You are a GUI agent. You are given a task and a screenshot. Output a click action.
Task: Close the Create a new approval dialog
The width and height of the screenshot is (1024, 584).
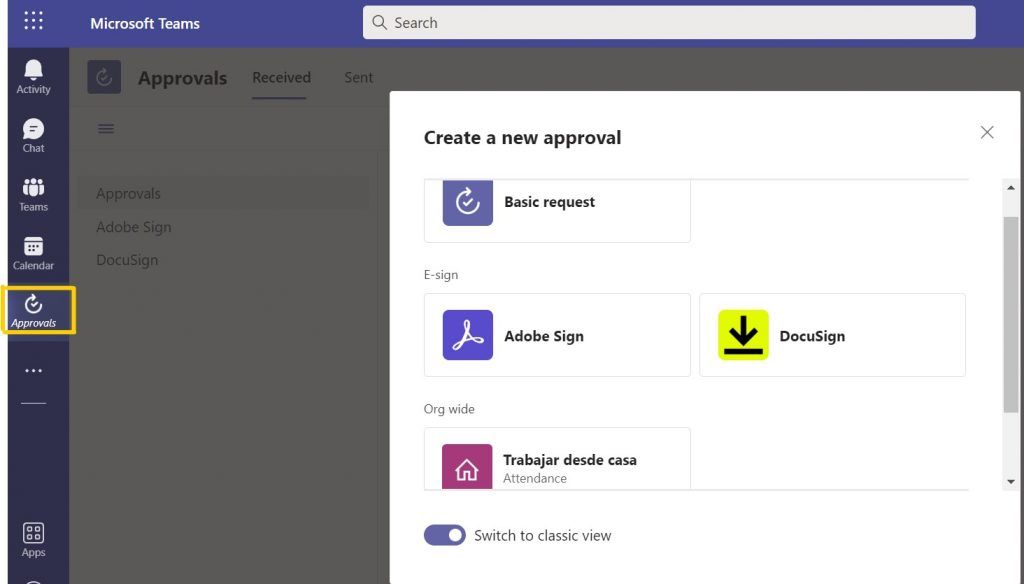coord(987,133)
